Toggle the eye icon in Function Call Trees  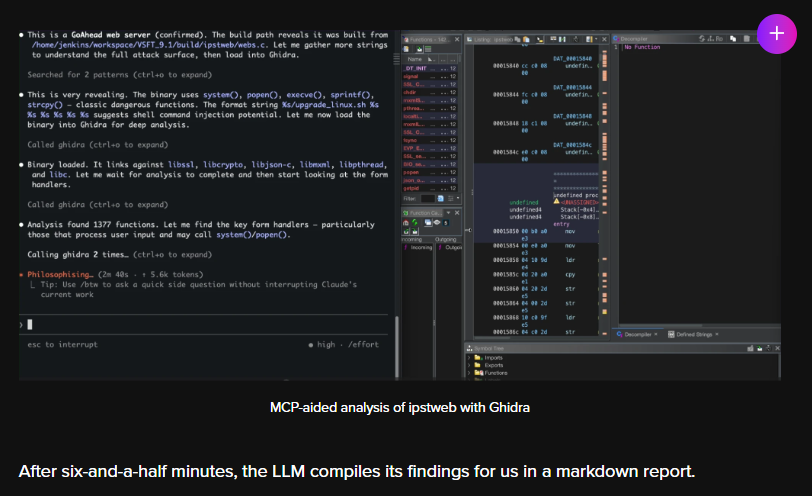437,223
